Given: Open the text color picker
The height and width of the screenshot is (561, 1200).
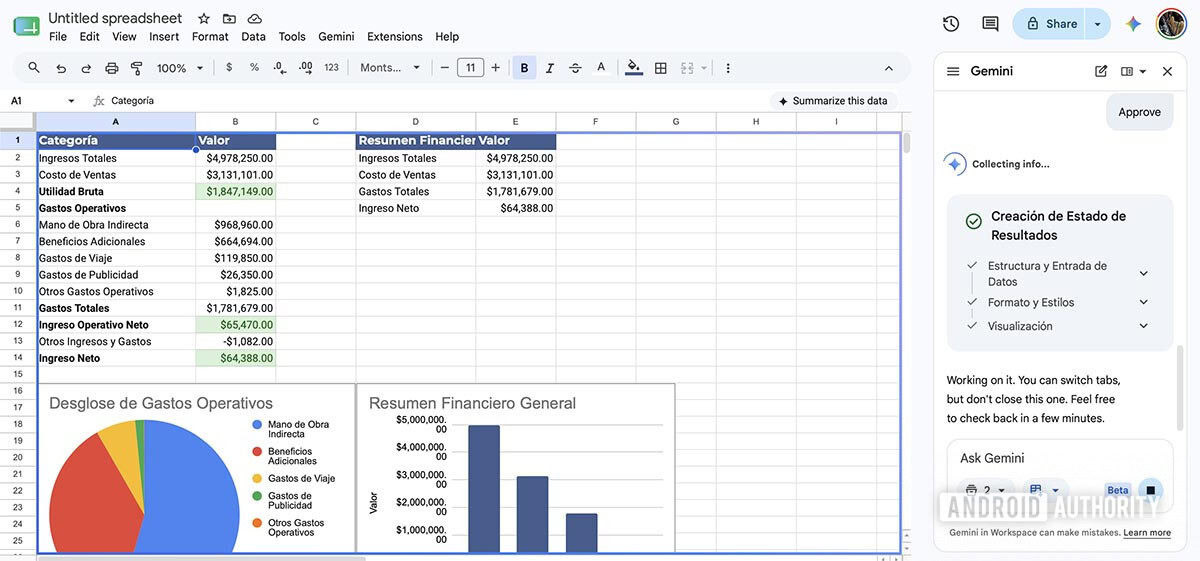Looking at the screenshot, I should coord(601,68).
